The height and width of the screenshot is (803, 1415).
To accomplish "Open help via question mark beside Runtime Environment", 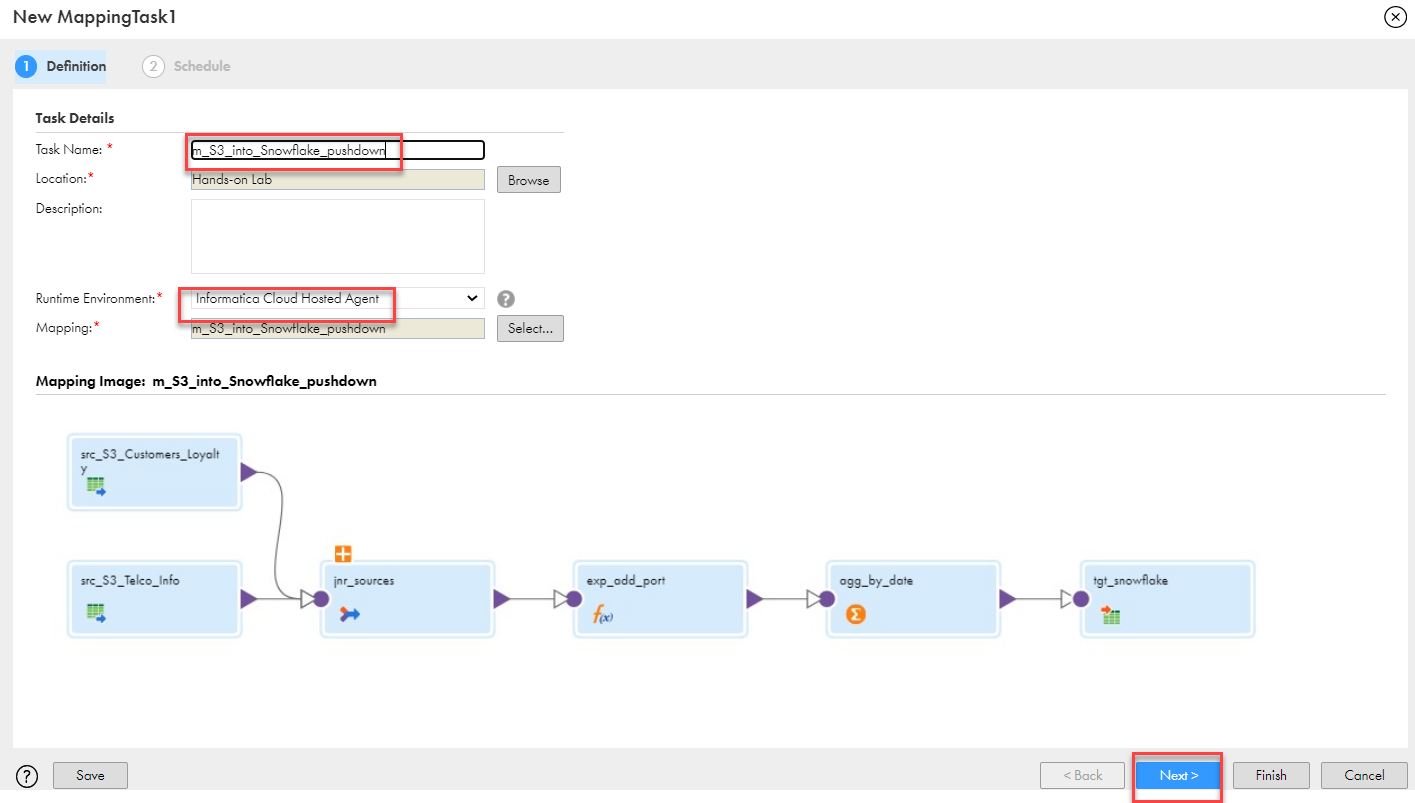I will [507, 298].
